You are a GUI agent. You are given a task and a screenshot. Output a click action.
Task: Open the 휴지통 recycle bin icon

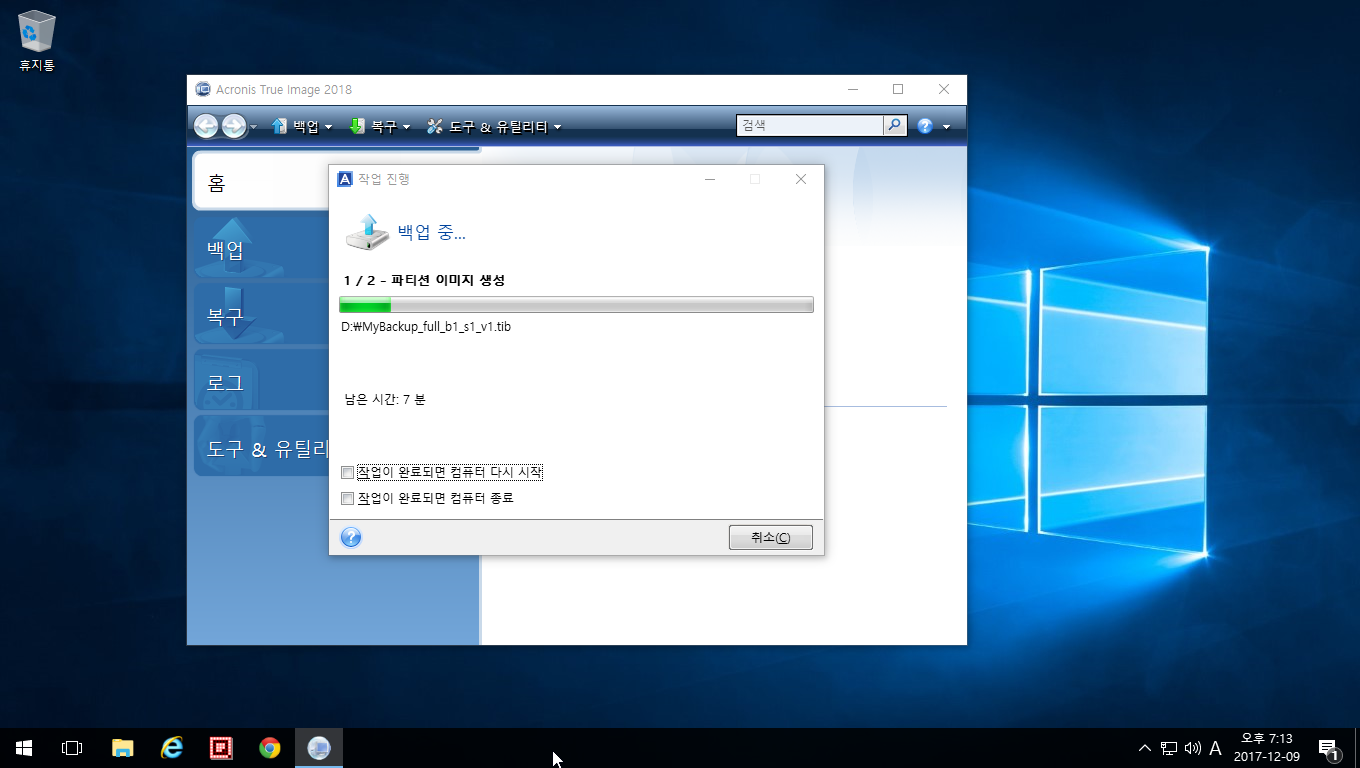[x=37, y=40]
